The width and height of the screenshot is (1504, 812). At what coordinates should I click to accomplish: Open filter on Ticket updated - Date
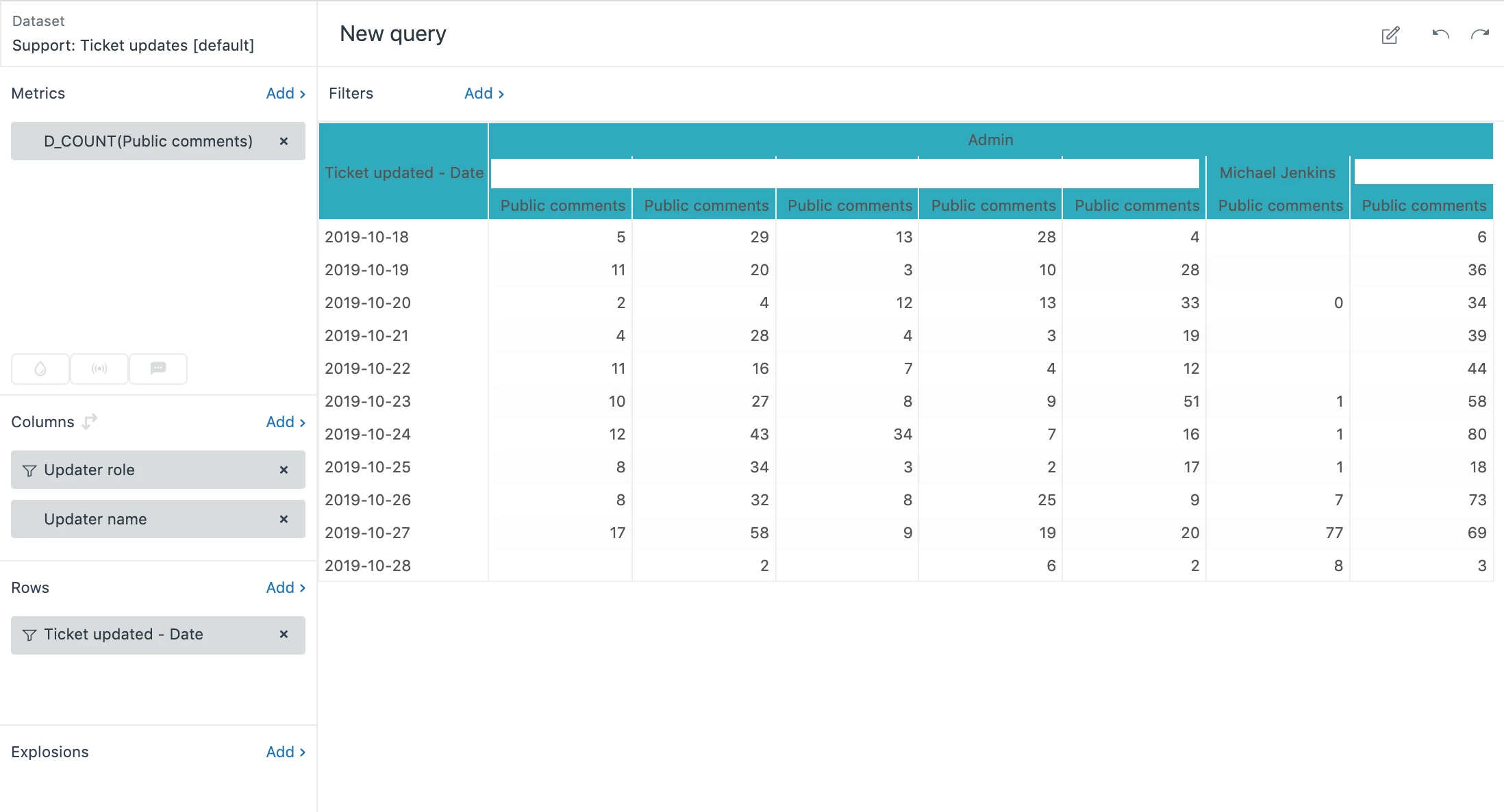tap(29, 635)
